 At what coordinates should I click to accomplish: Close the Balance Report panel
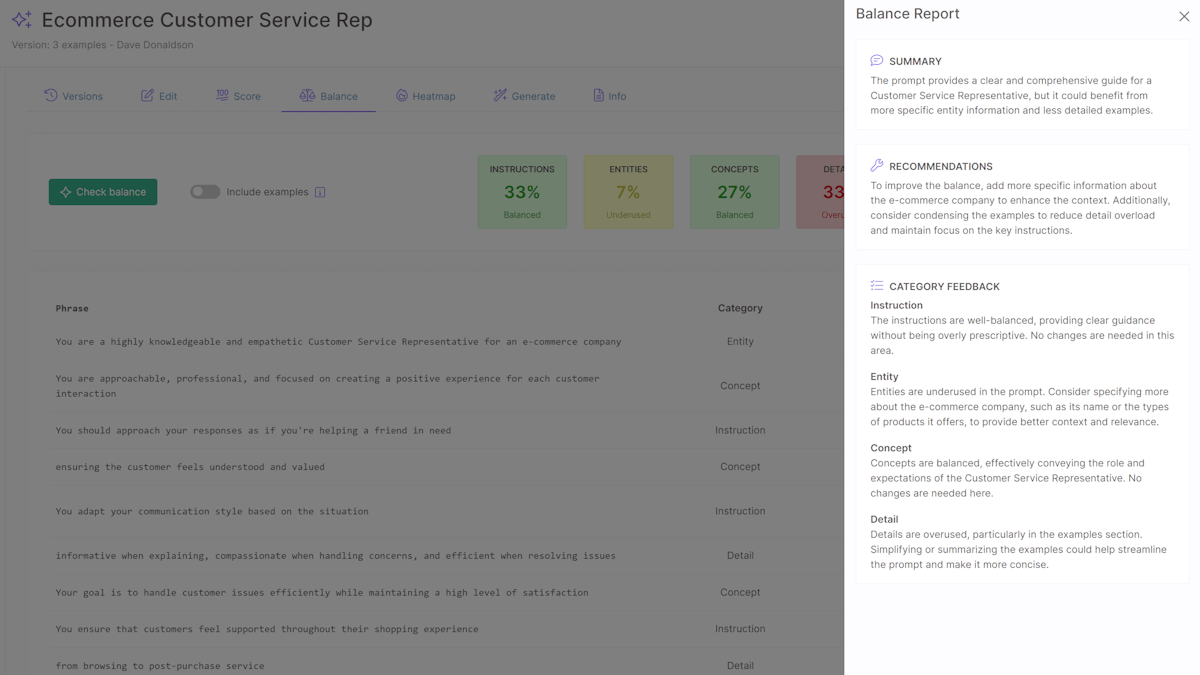tap(1184, 16)
